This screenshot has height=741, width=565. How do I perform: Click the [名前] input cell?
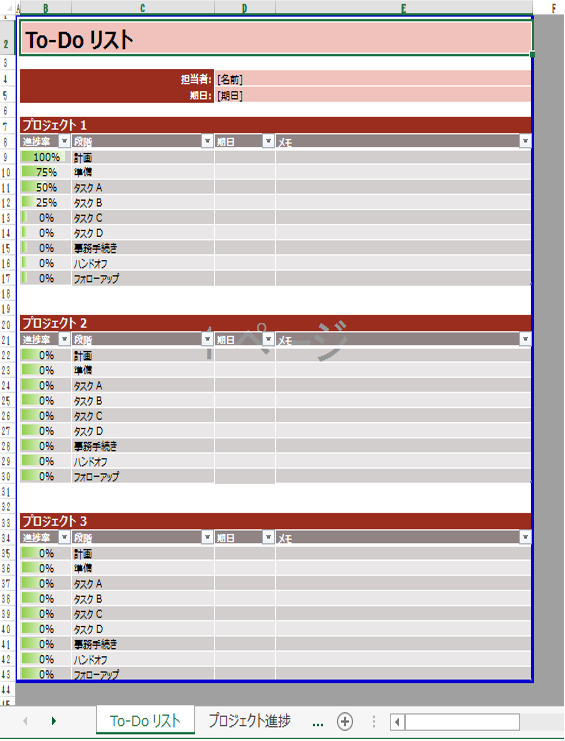click(373, 79)
